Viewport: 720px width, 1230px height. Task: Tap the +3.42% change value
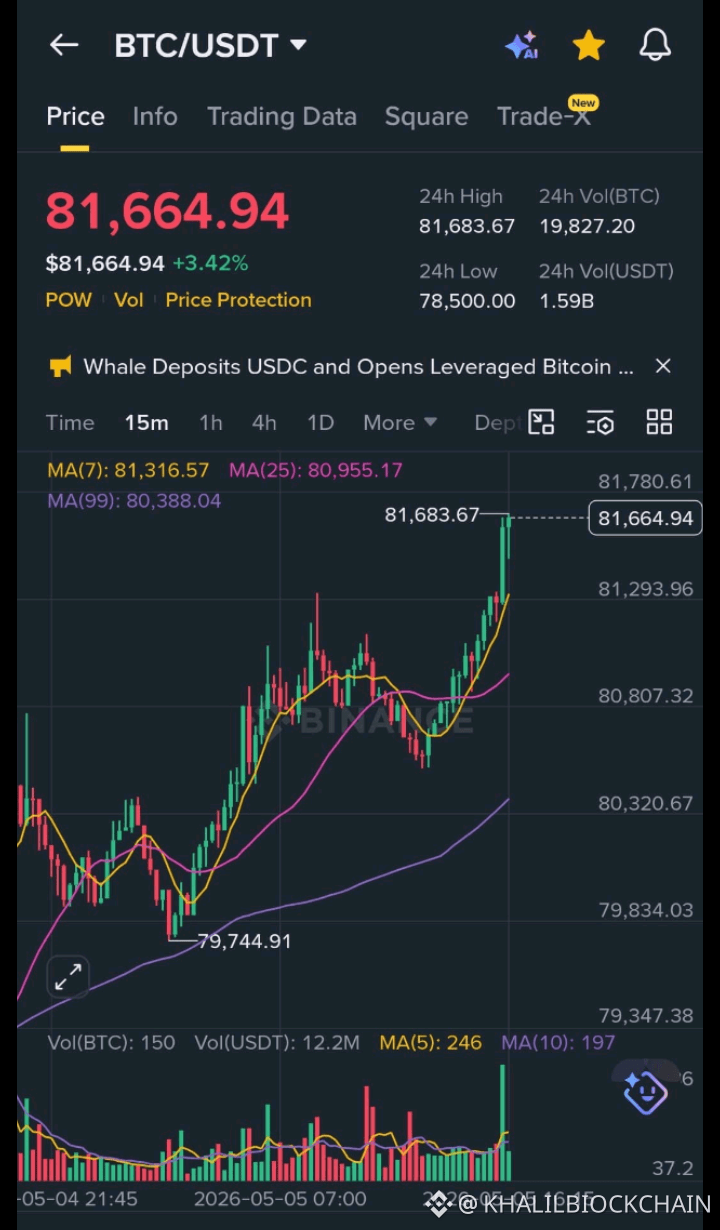coord(210,264)
